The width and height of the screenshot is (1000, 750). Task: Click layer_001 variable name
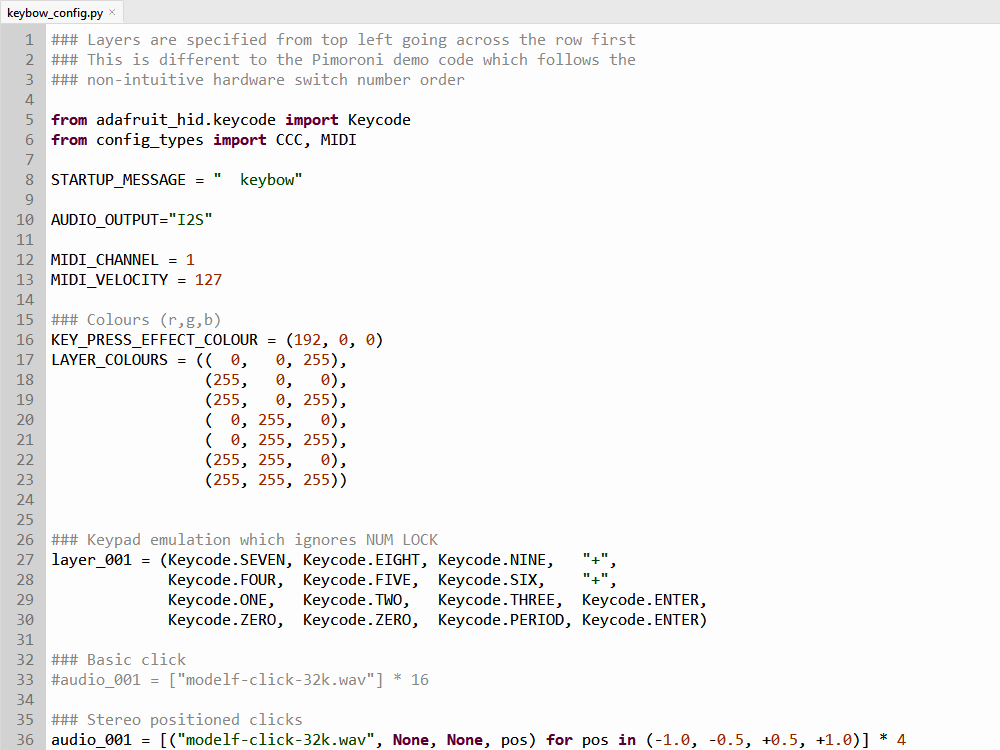pos(91,560)
